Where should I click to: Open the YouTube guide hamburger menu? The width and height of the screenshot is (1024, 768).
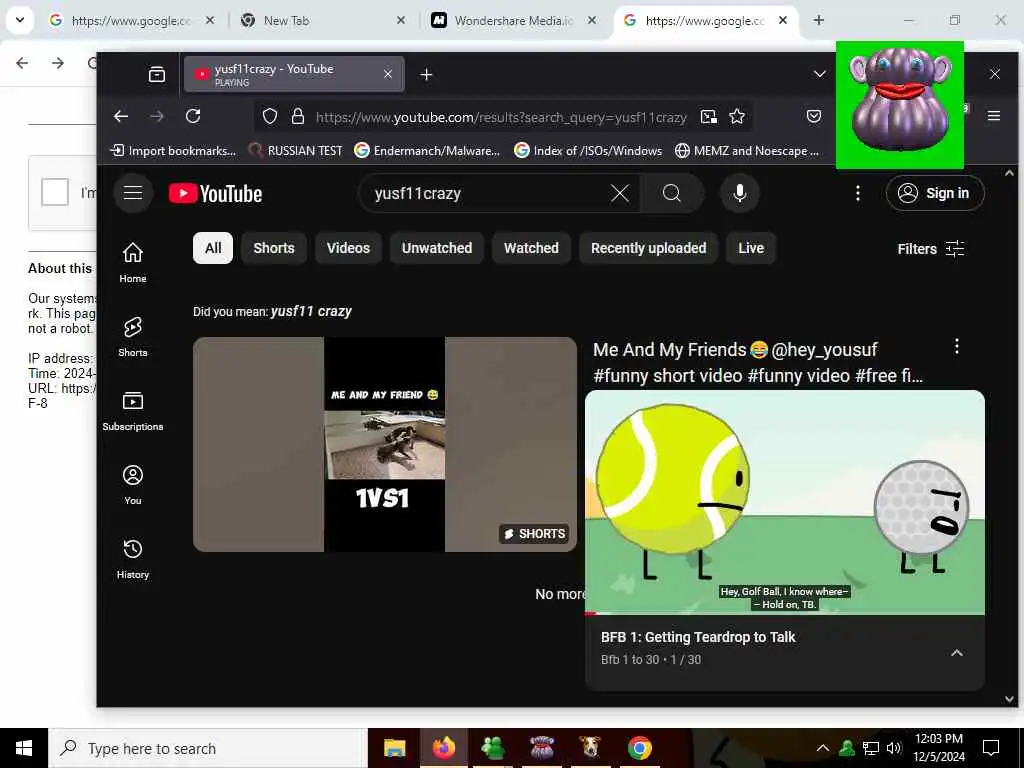[133, 193]
